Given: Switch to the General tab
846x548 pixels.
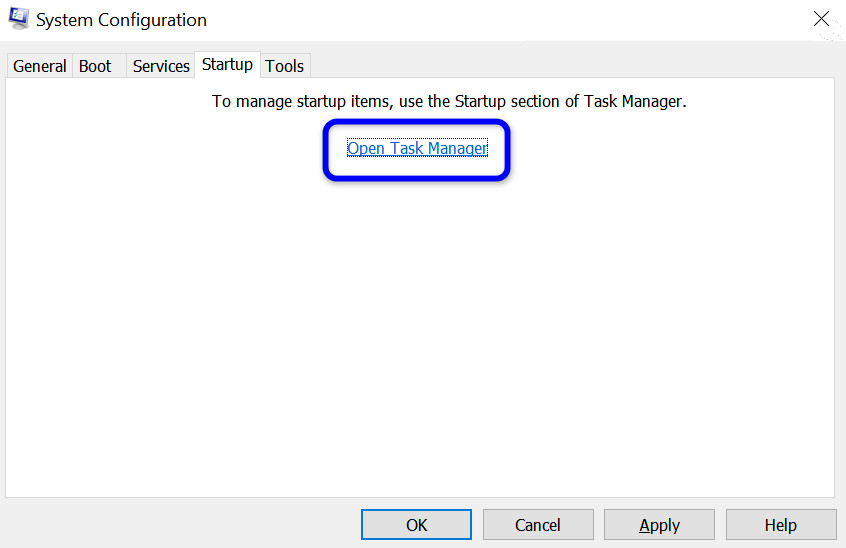Looking at the screenshot, I should pos(40,66).
